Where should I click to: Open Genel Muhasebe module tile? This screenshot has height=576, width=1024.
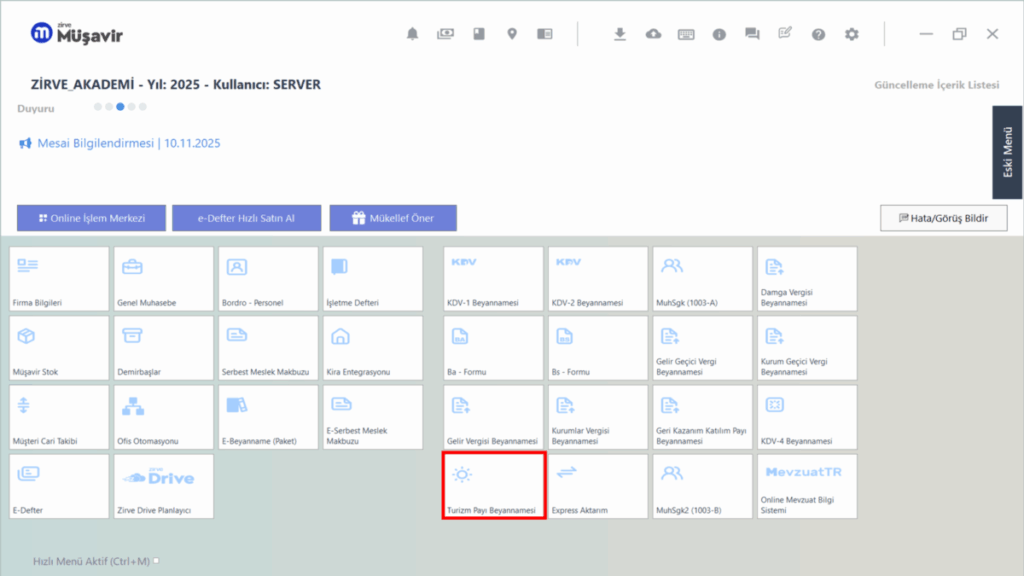(163, 279)
